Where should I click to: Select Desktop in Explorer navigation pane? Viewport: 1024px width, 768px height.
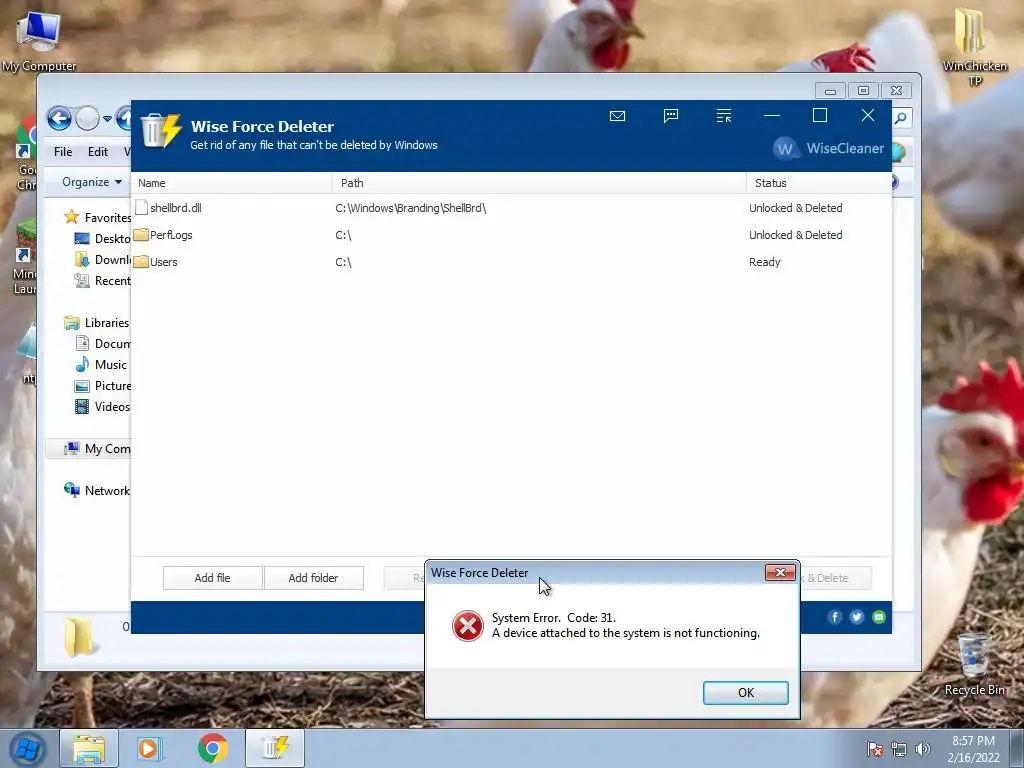103,238
